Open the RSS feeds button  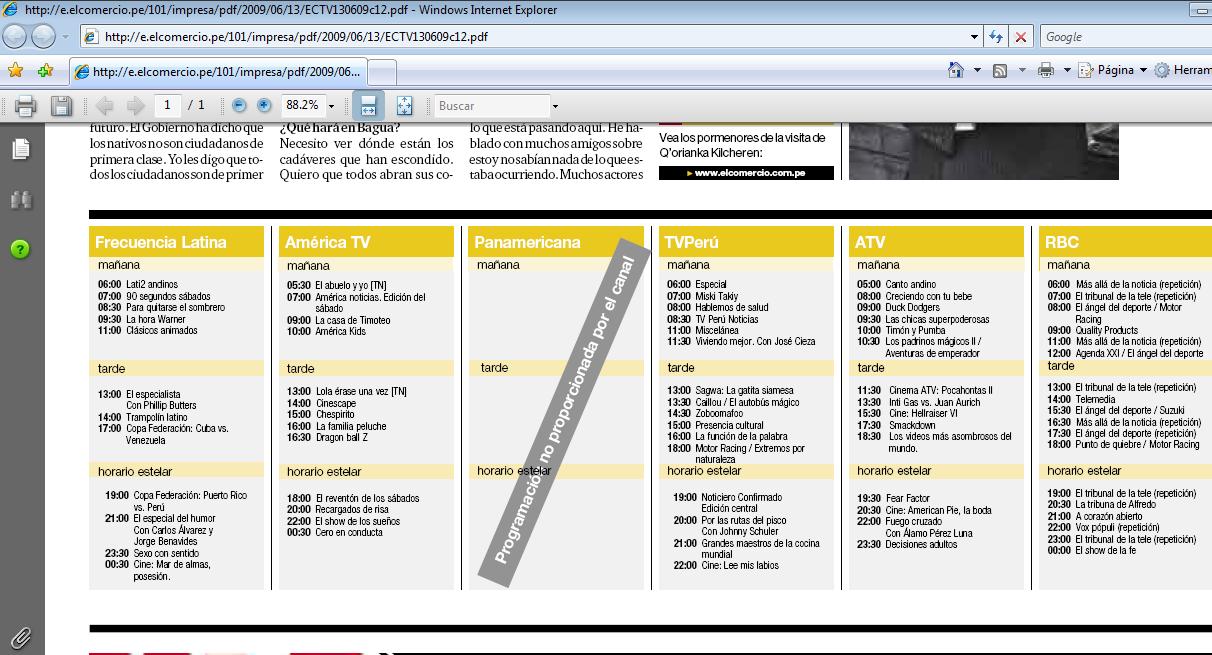pos(999,70)
